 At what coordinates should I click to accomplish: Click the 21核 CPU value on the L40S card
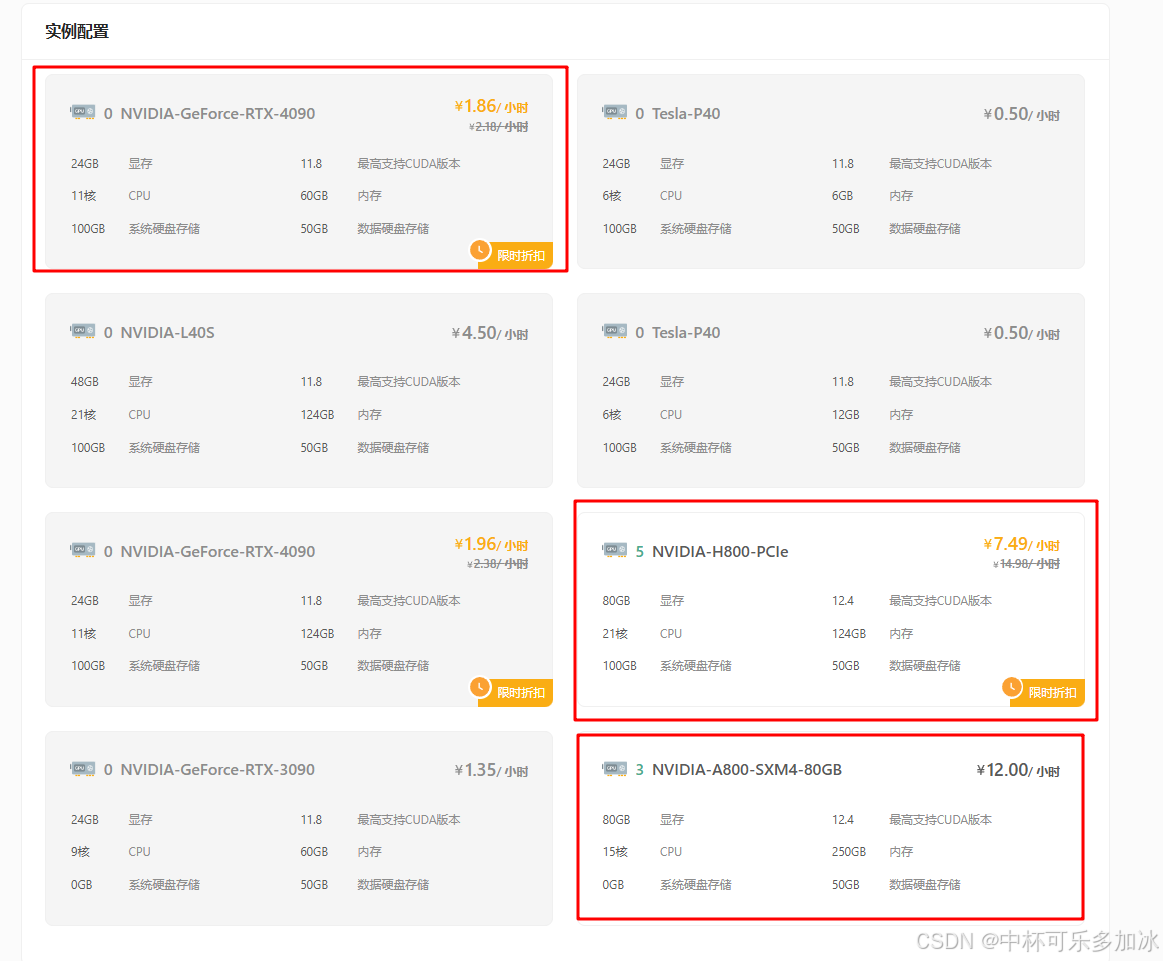[x=83, y=415]
